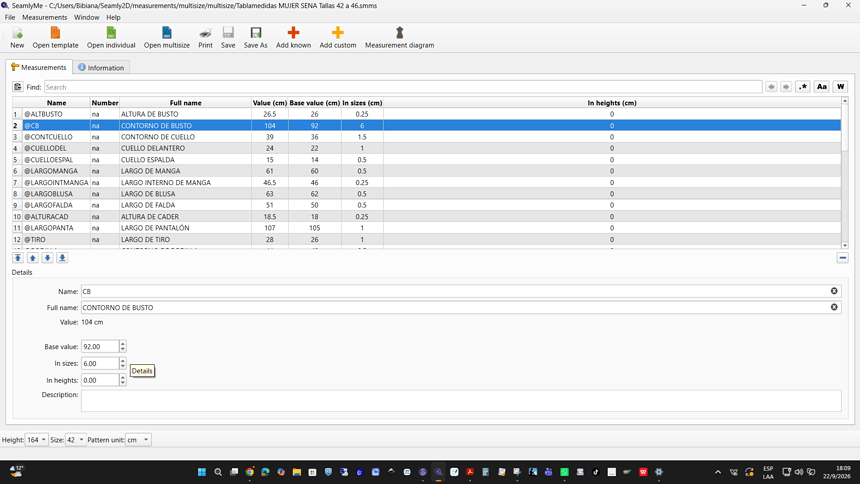860x484 pixels.
Task: Select the Measurements tab
Action: [38, 67]
